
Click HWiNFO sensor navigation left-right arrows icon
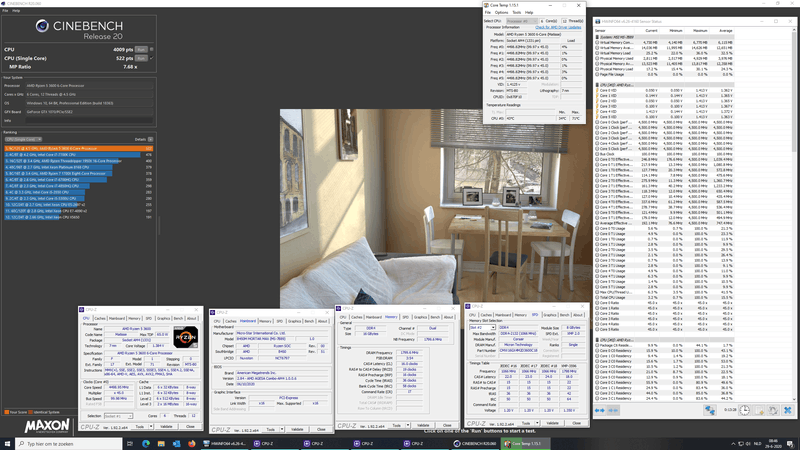point(599,410)
